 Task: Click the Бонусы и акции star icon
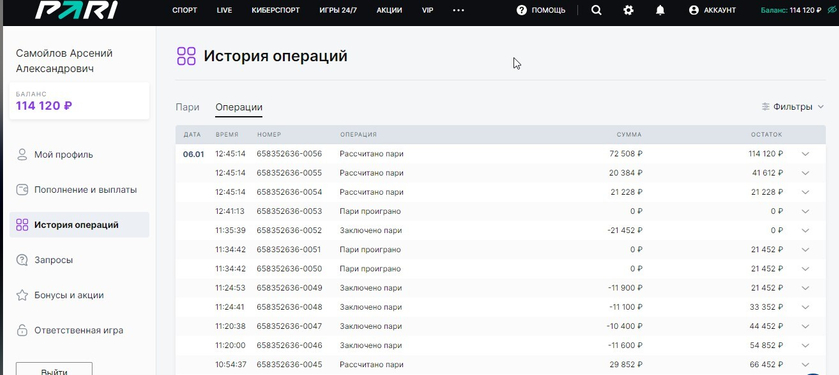(x=22, y=295)
